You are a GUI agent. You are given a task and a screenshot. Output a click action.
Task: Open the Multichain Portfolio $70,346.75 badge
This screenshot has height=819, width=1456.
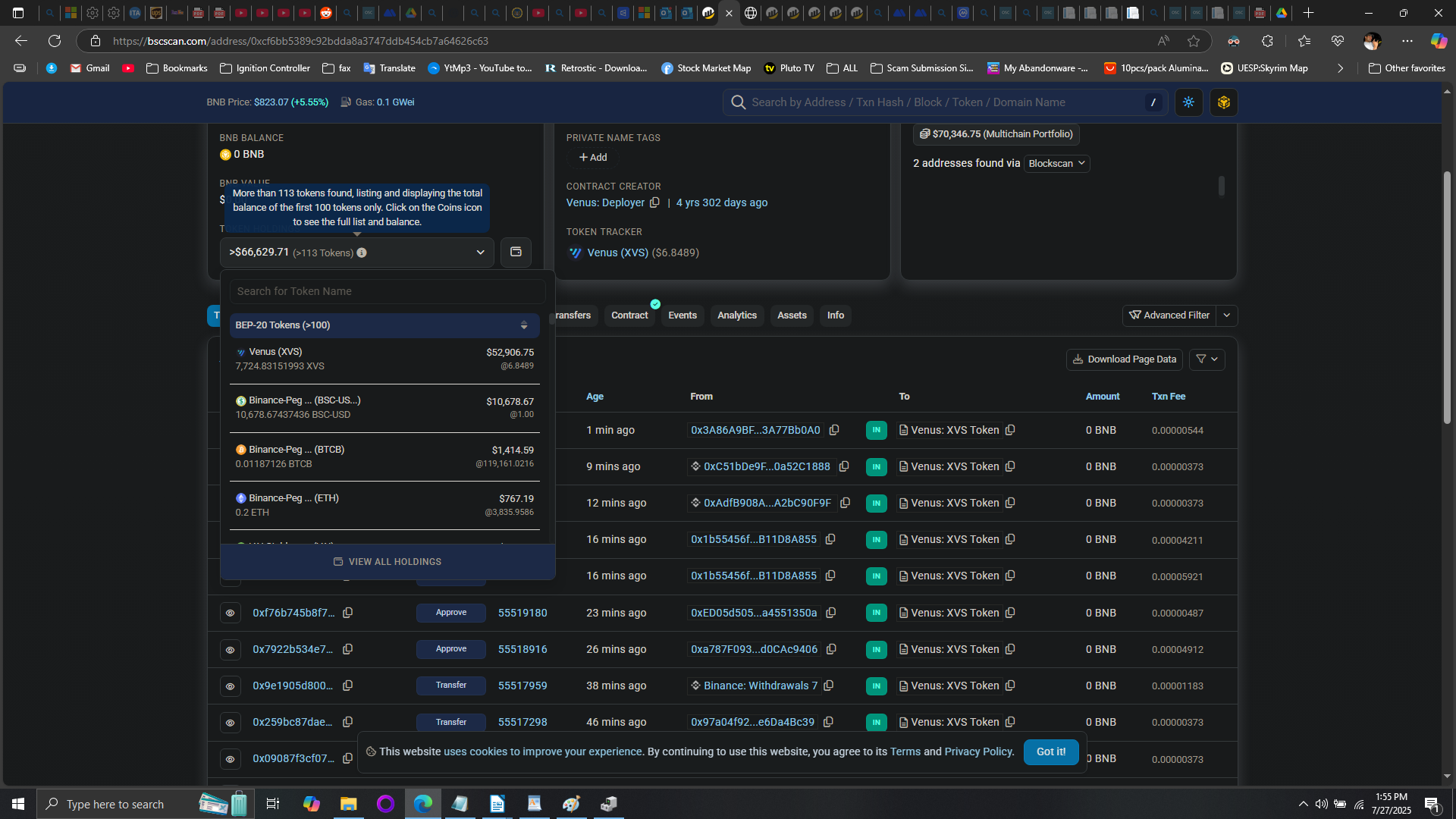996,134
